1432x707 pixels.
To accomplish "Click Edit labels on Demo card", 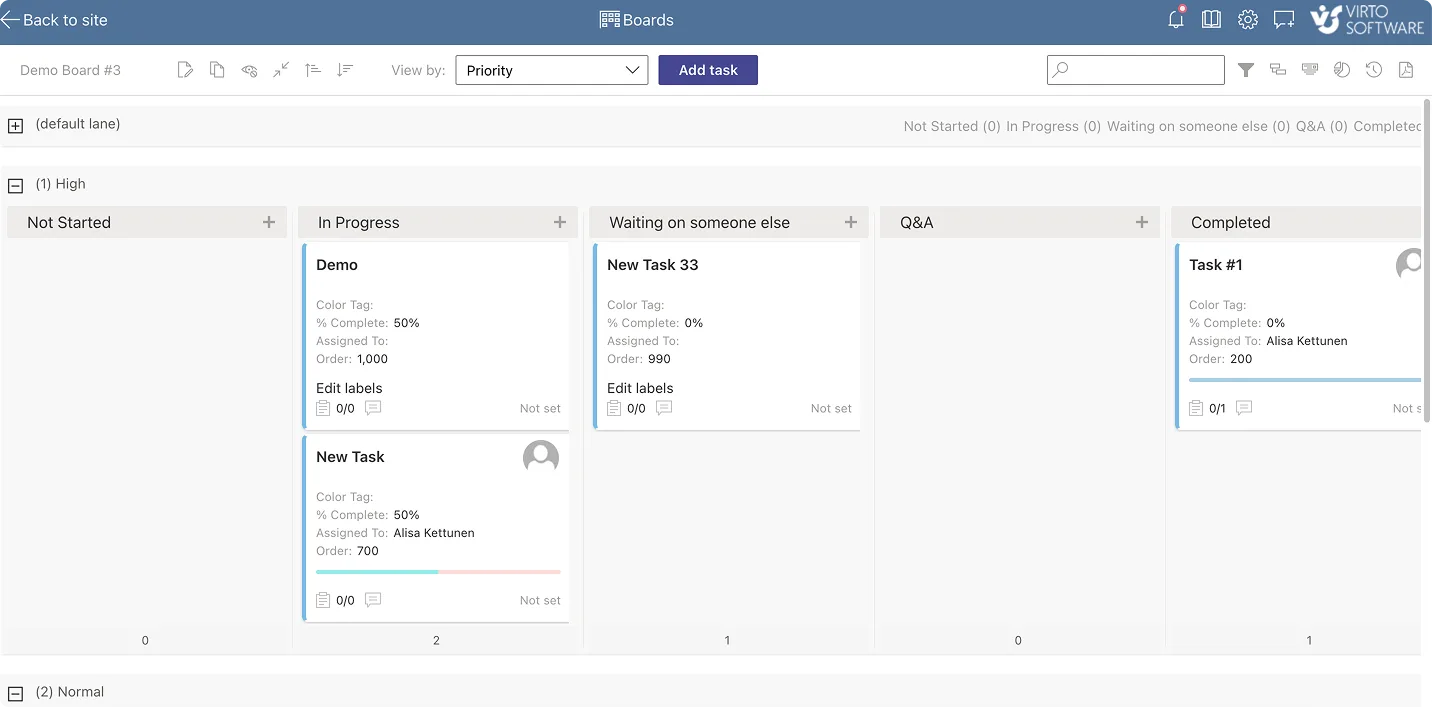I will (x=349, y=388).
